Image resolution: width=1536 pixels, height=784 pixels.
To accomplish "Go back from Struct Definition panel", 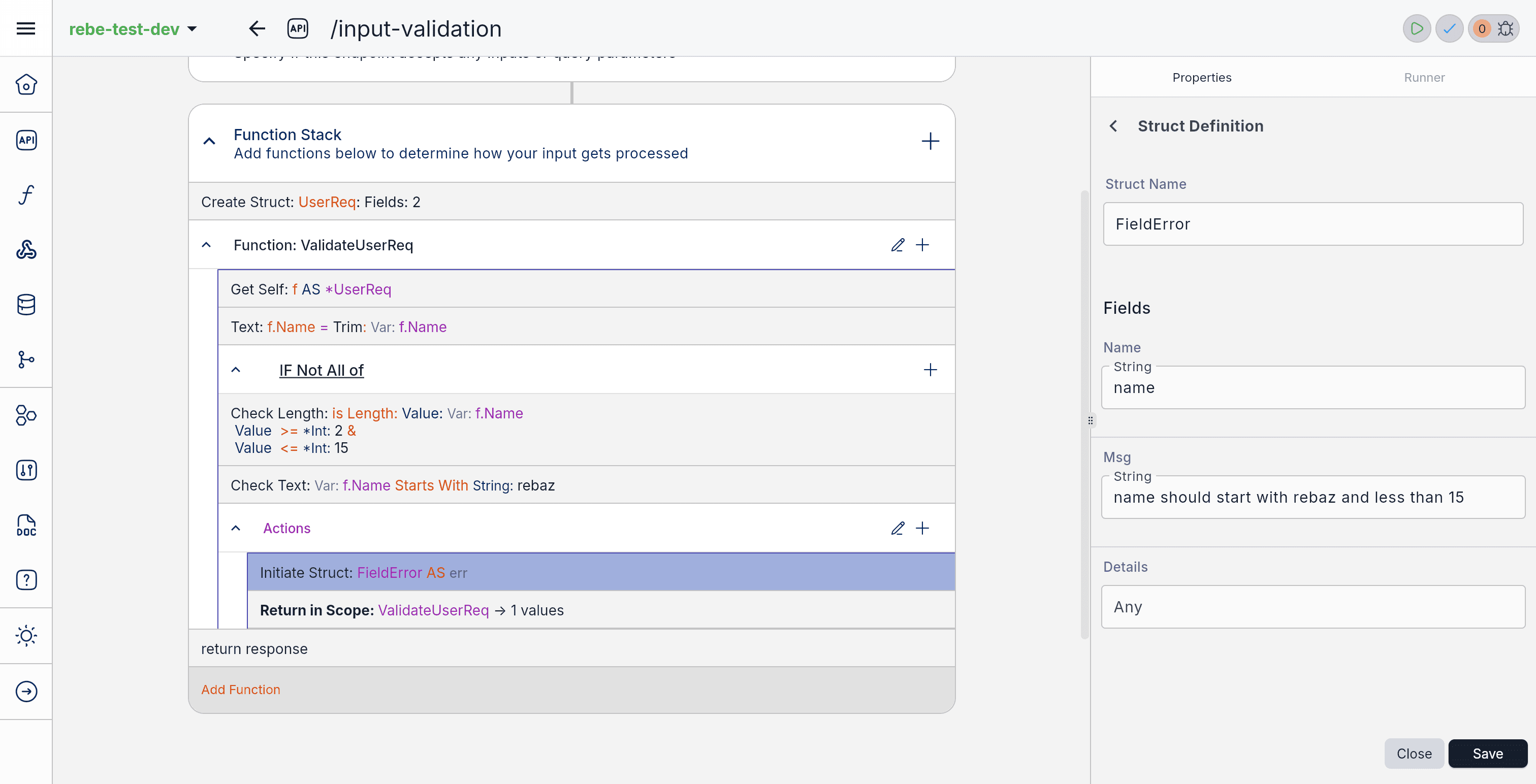I will [x=1113, y=126].
